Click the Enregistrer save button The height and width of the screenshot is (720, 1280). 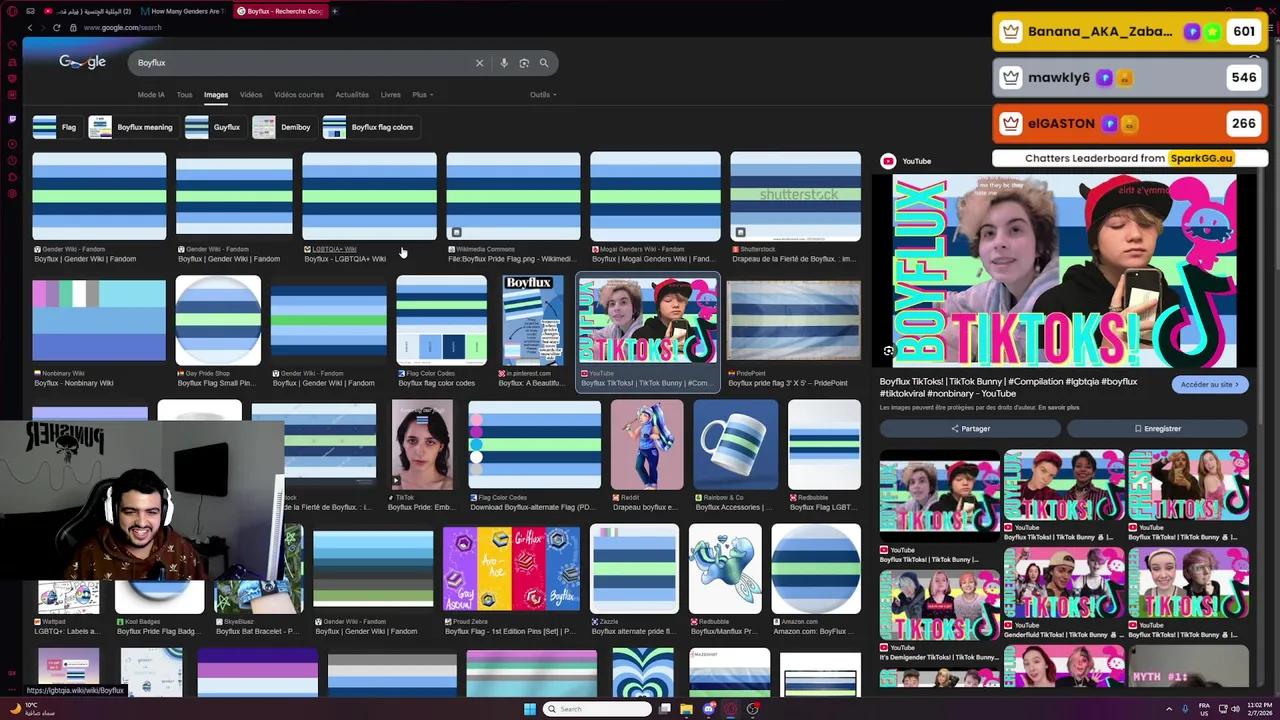pos(1157,428)
